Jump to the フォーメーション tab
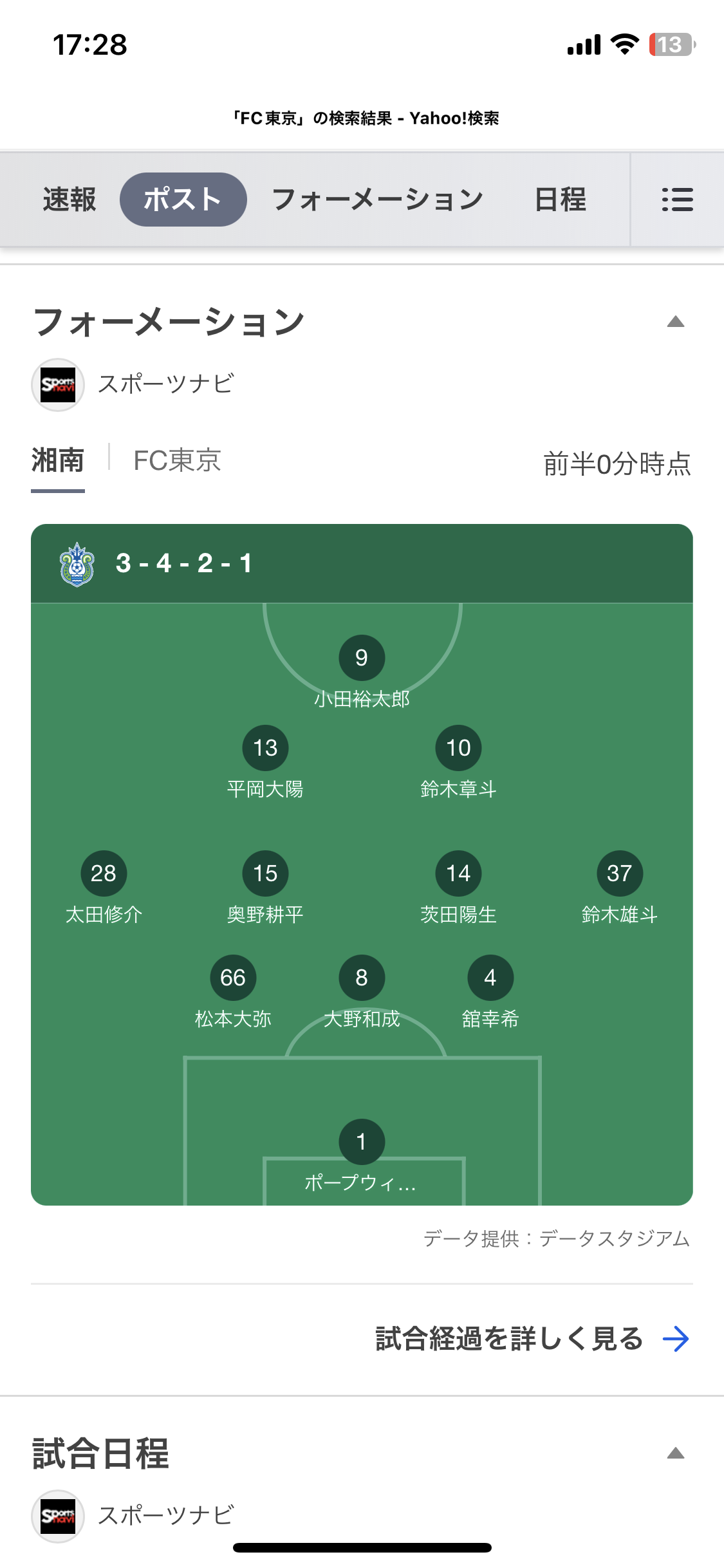 (377, 200)
